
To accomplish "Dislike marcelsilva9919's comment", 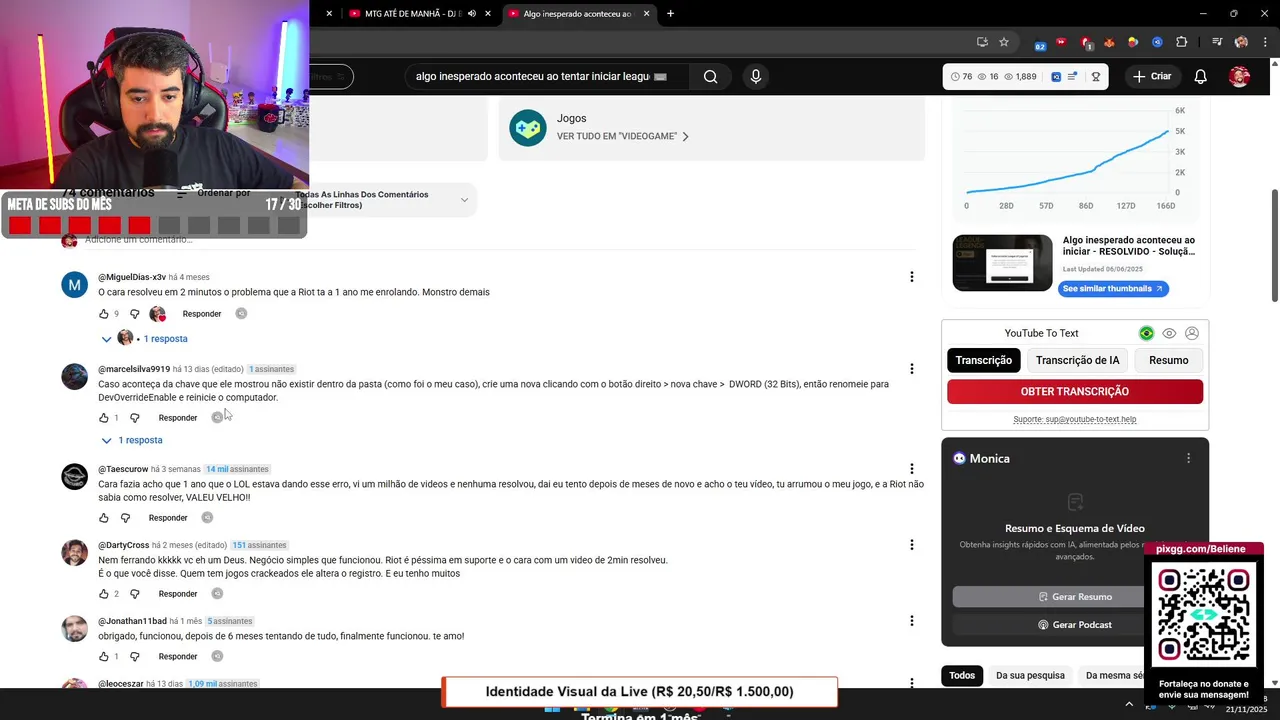I will [x=135, y=418].
